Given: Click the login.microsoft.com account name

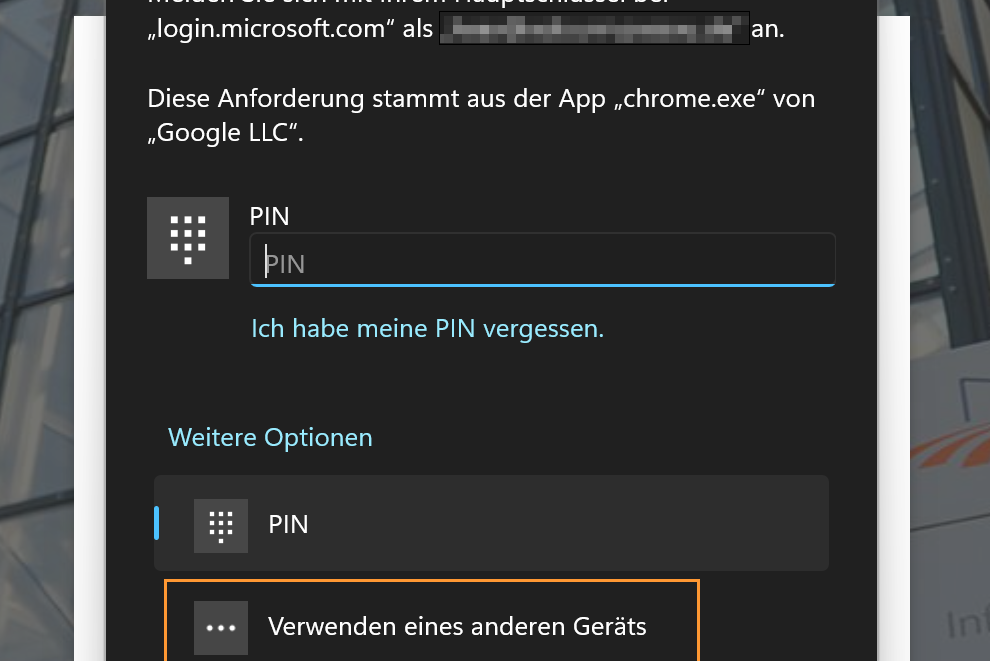Looking at the screenshot, I should tap(592, 28).
